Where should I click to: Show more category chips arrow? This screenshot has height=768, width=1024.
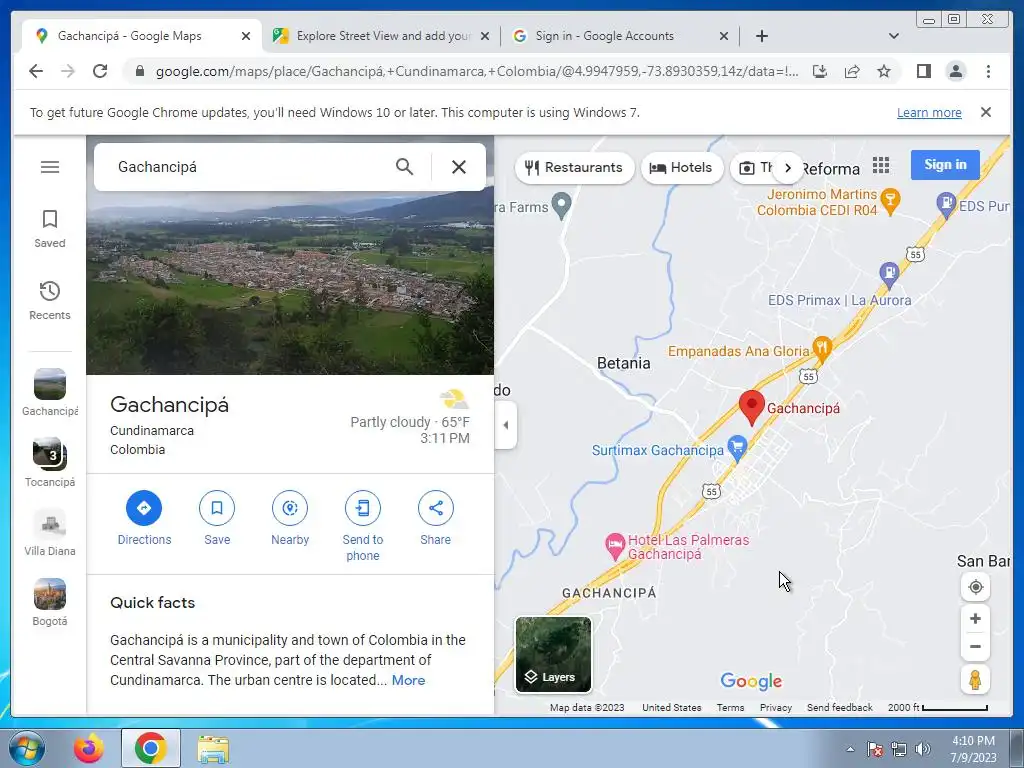788,168
